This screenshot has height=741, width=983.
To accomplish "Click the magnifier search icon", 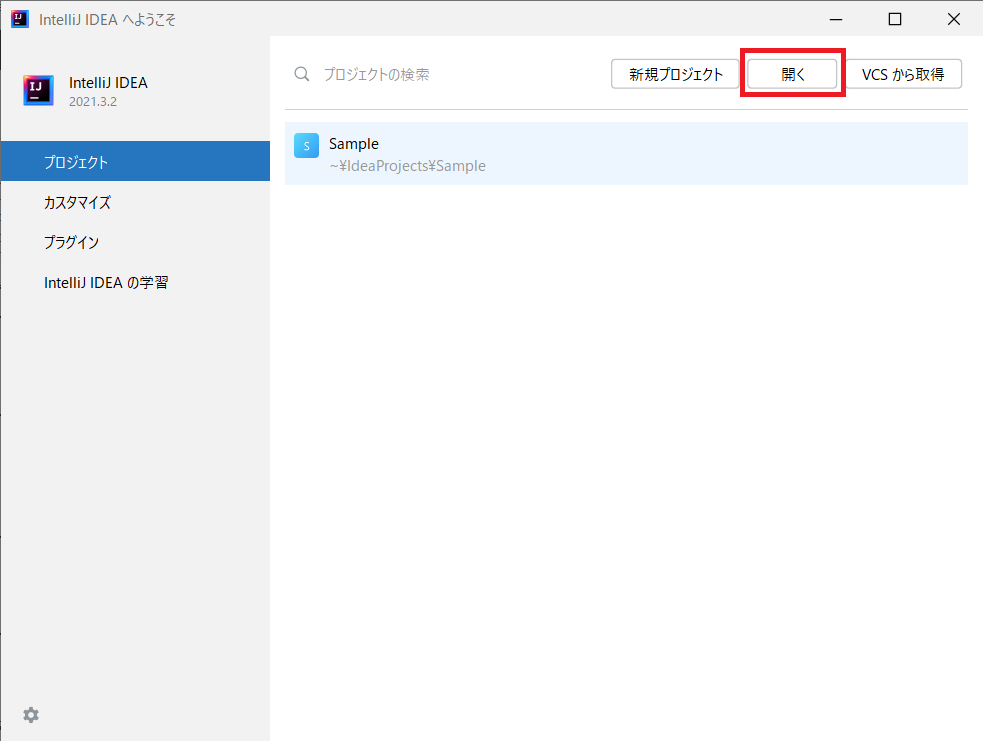I will pyautogui.click(x=302, y=74).
